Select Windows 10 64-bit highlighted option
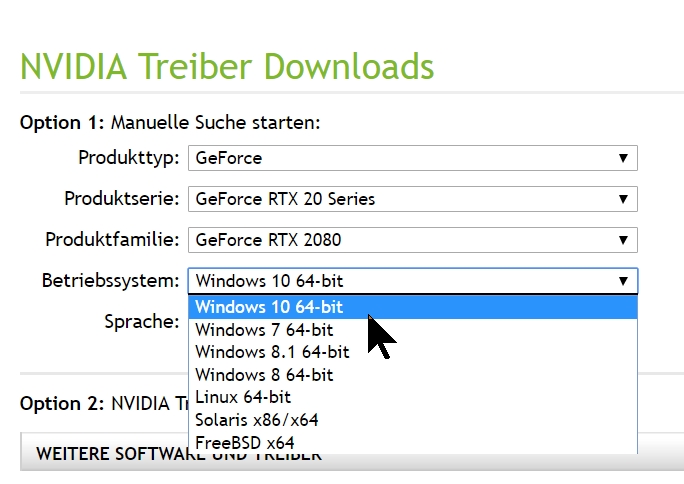Screen dimensions: 684x484 (413, 307)
